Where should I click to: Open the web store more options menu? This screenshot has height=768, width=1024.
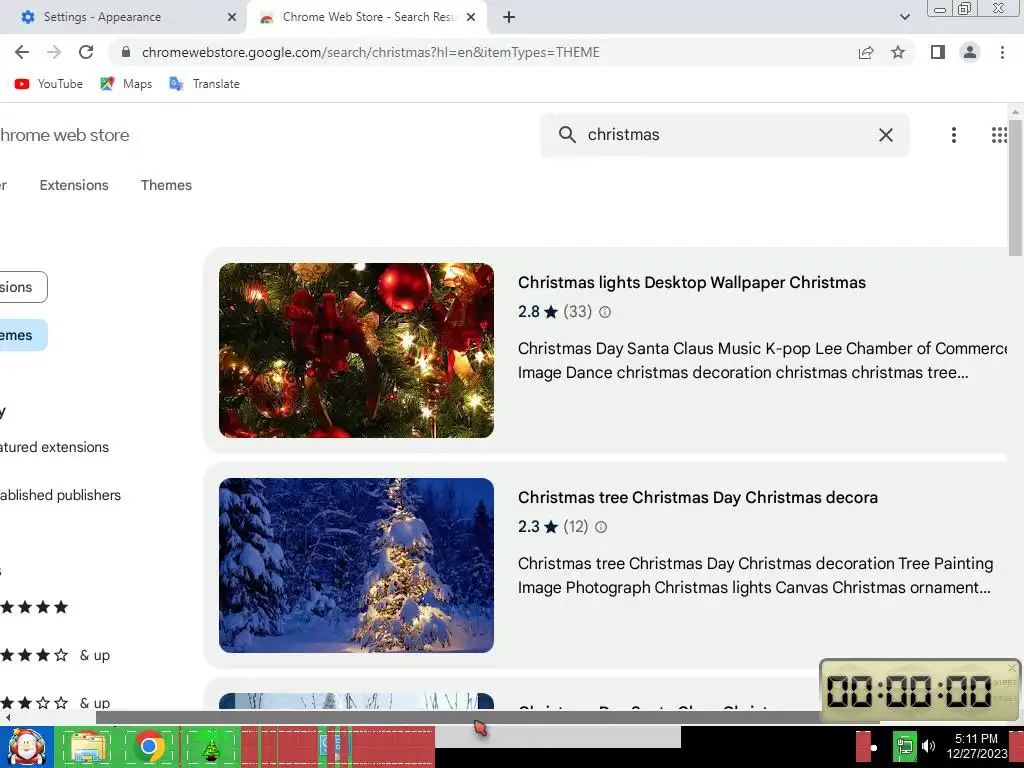click(x=953, y=135)
